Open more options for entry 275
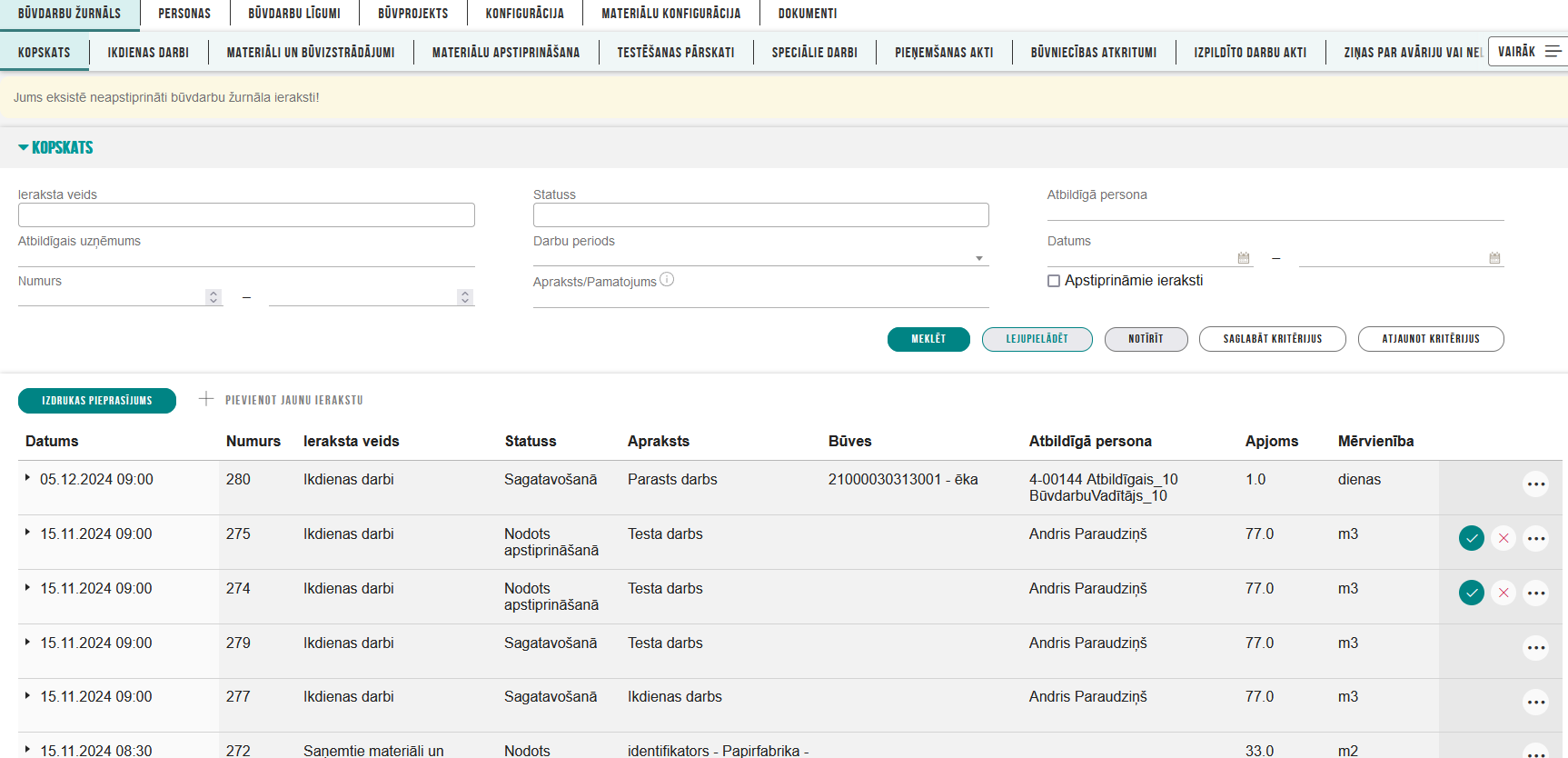 [1536, 539]
